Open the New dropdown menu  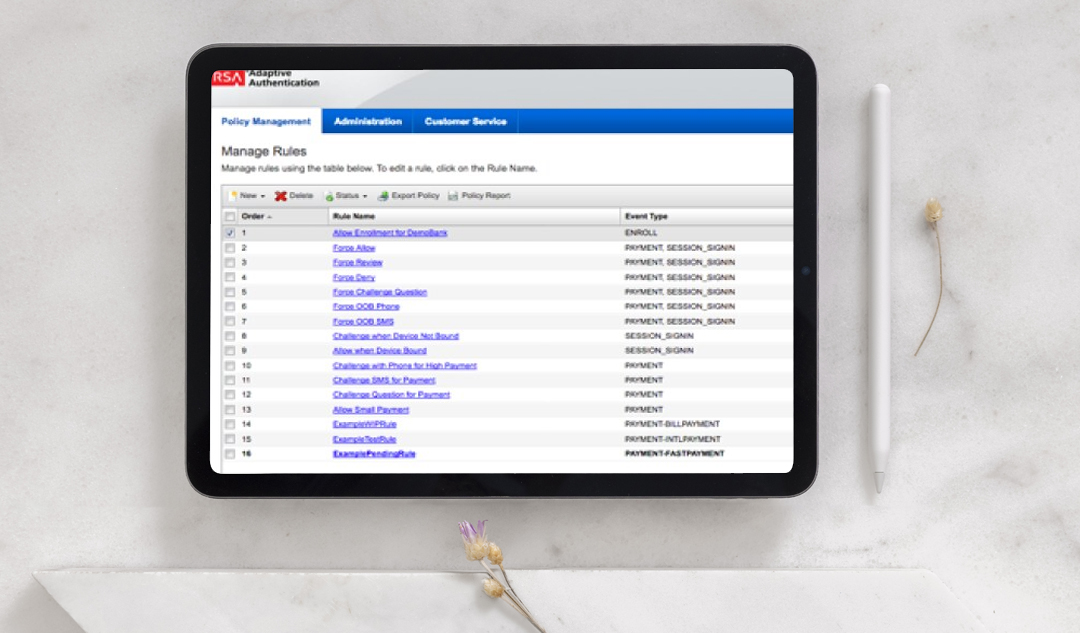point(262,194)
